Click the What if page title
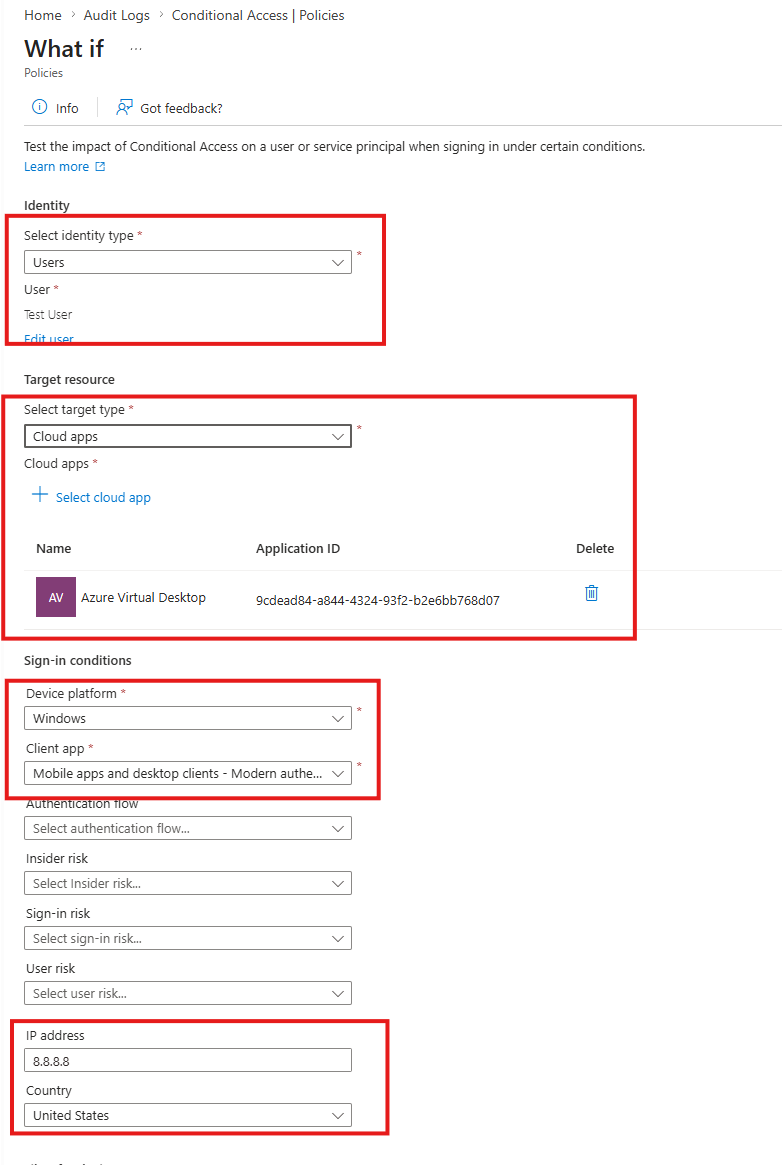The height and width of the screenshot is (1165, 782). [64, 49]
